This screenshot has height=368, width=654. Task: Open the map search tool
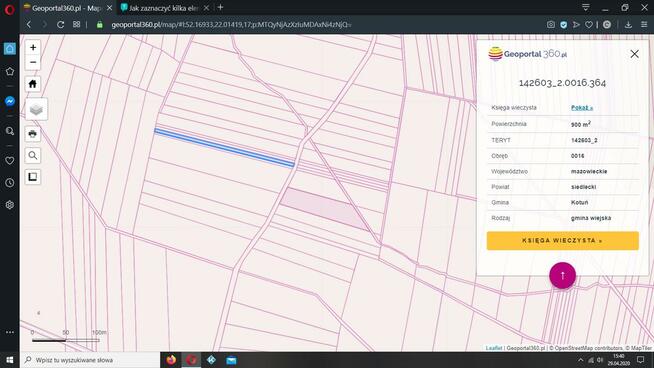pos(33,156)
